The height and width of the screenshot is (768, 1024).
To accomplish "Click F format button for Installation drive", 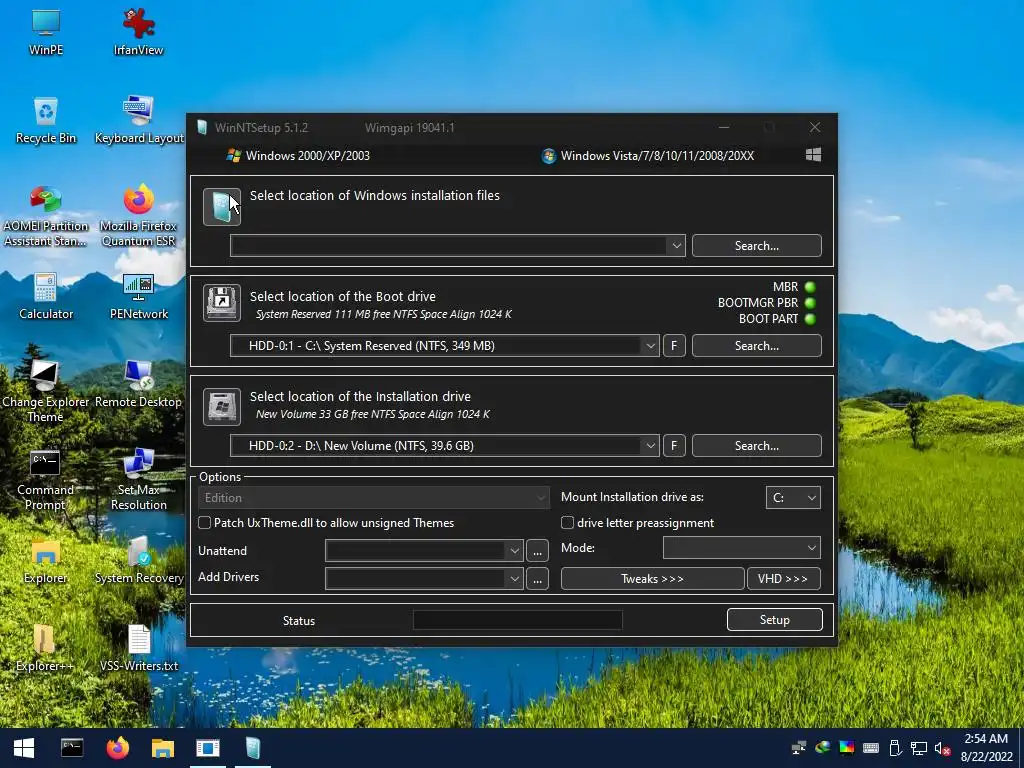I will [674, 445].
